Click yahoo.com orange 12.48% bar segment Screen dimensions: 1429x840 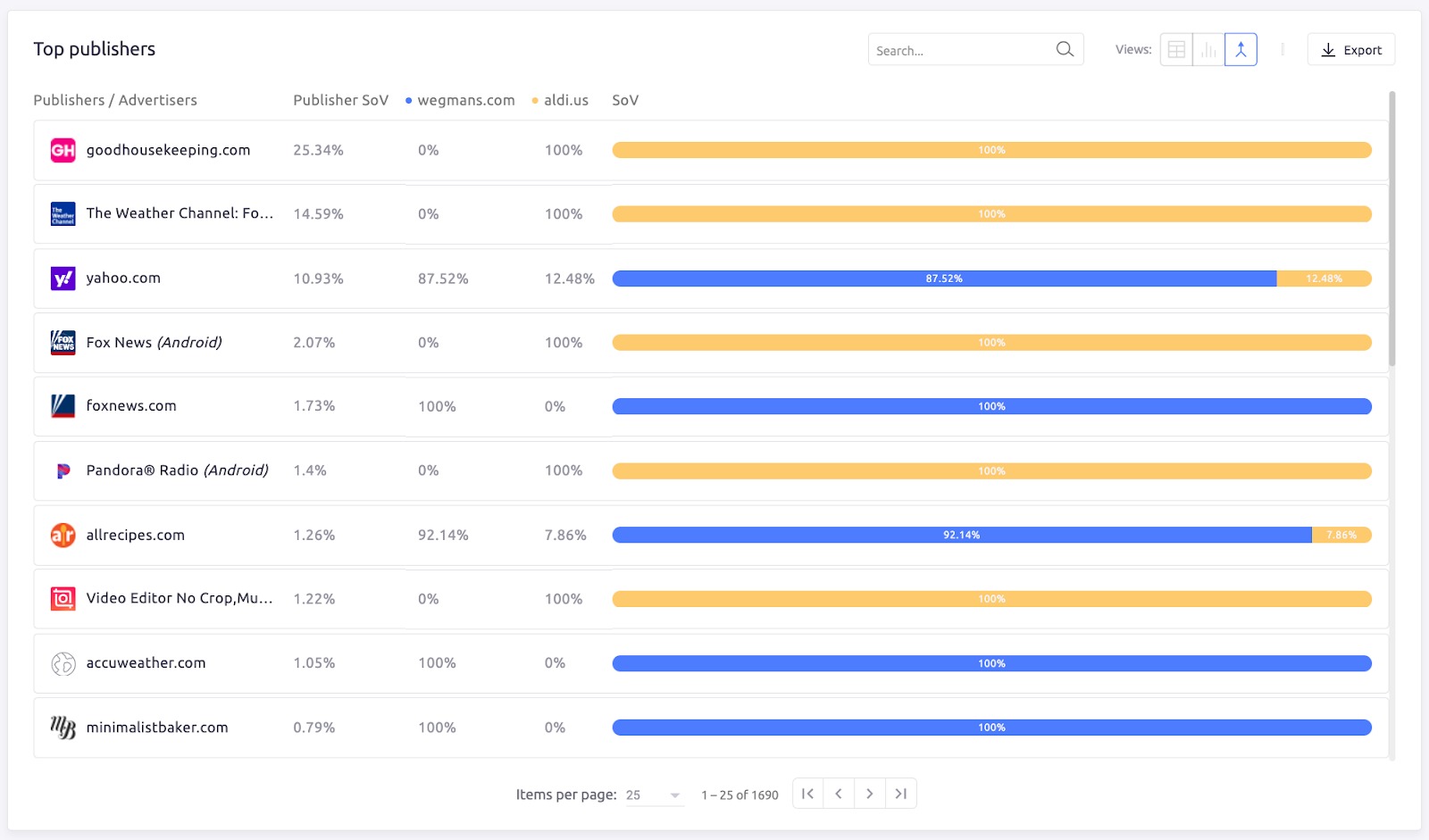[x=1325, y=279]
